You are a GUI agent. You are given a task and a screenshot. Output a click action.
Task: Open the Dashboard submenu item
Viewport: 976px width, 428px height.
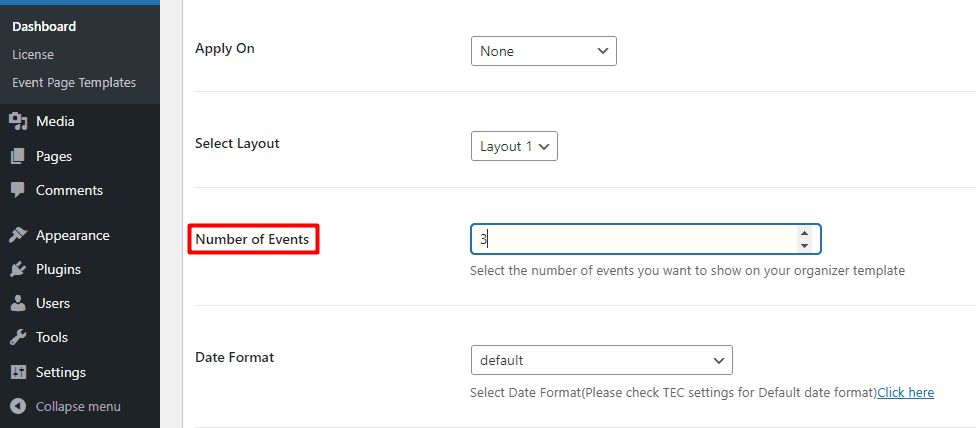click(x=44, y=26)
